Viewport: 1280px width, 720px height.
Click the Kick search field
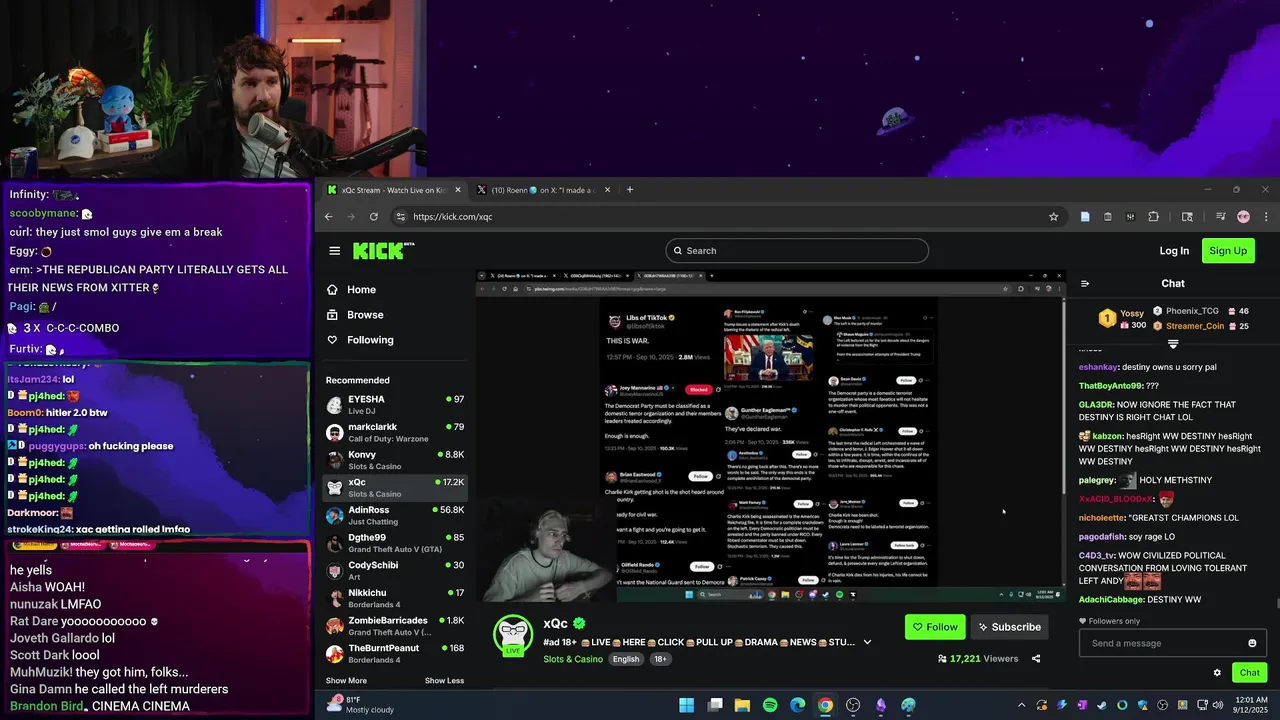[x=797, y=251]
